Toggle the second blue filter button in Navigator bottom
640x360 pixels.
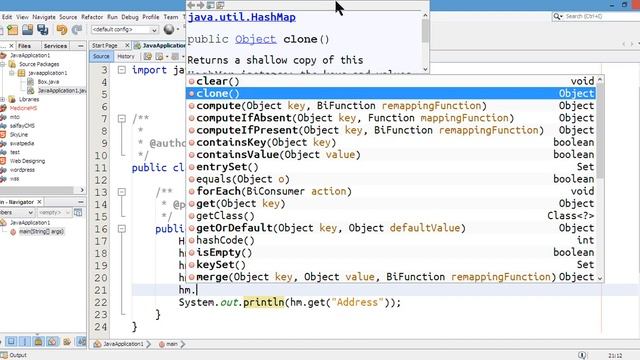(x=24, y=341)
